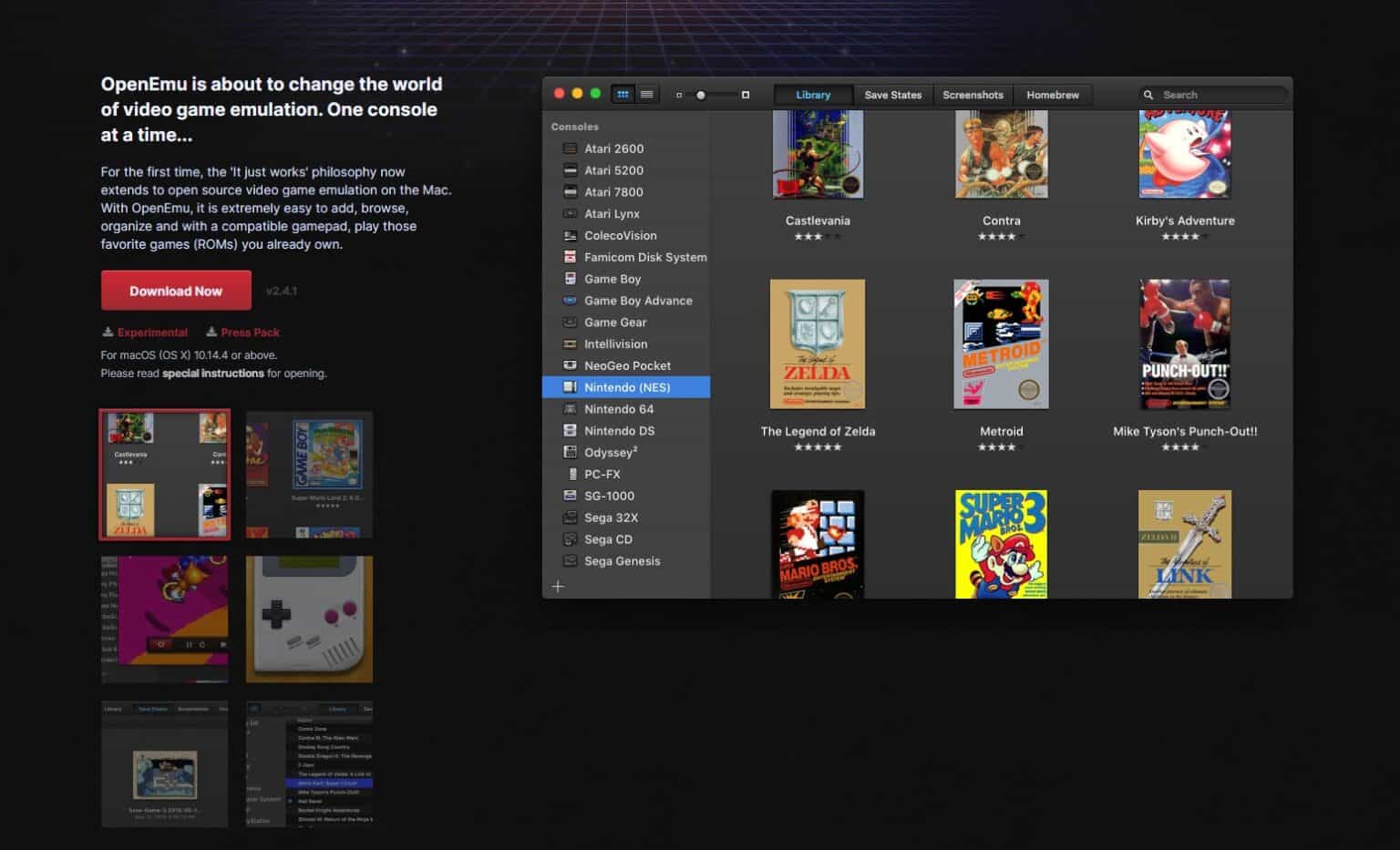Select the Contra game cover
This screenshot has width=1400, height=850.
(1002, 155)
